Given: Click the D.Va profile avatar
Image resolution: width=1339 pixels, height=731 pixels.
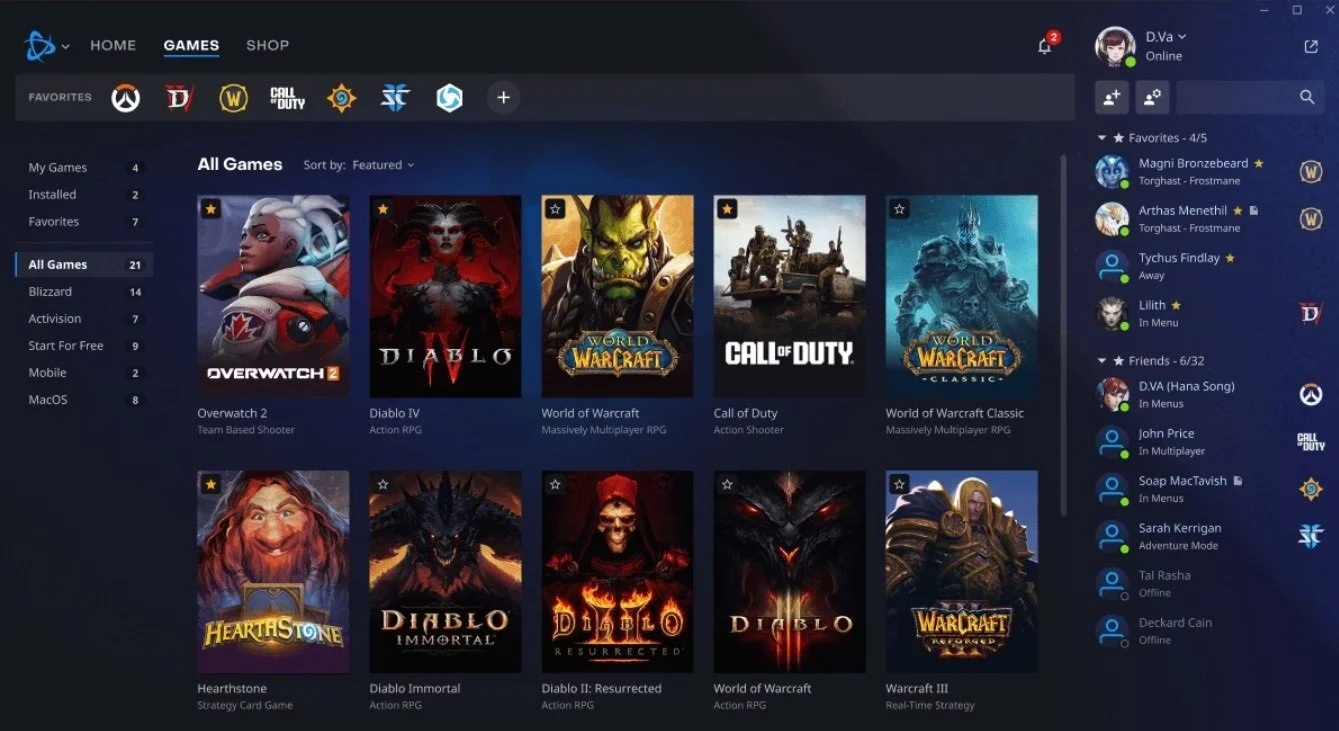Looking at the screenshot, I should (1115, 46).
